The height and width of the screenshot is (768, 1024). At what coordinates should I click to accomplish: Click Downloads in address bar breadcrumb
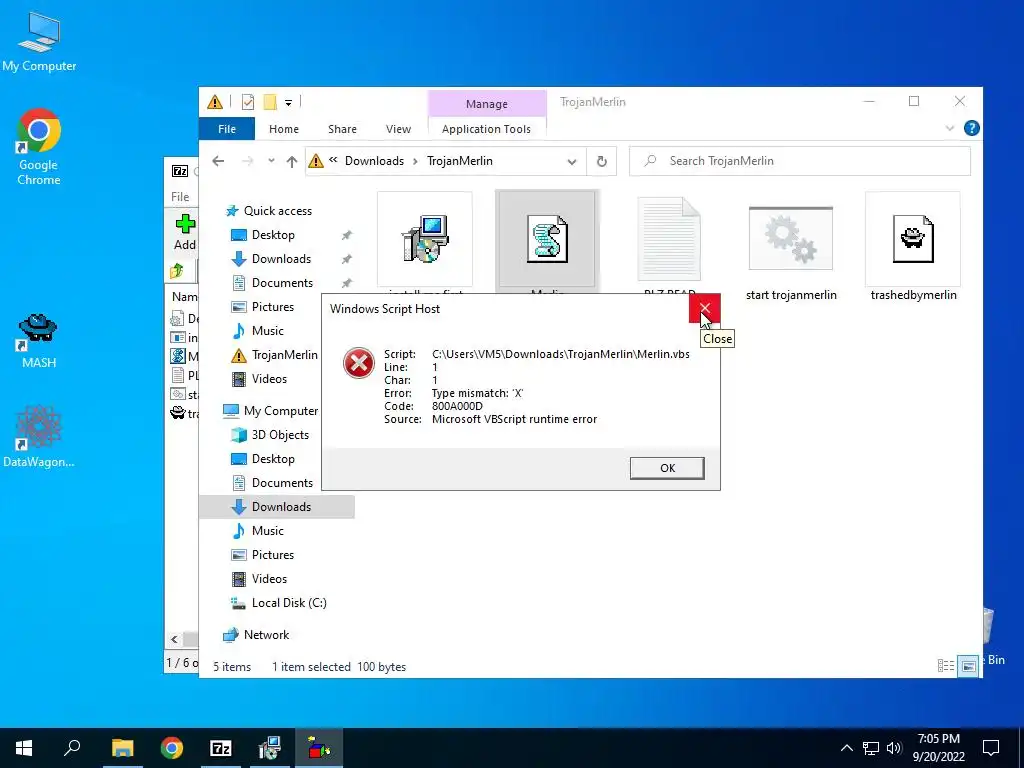click(x=374, y=161)
